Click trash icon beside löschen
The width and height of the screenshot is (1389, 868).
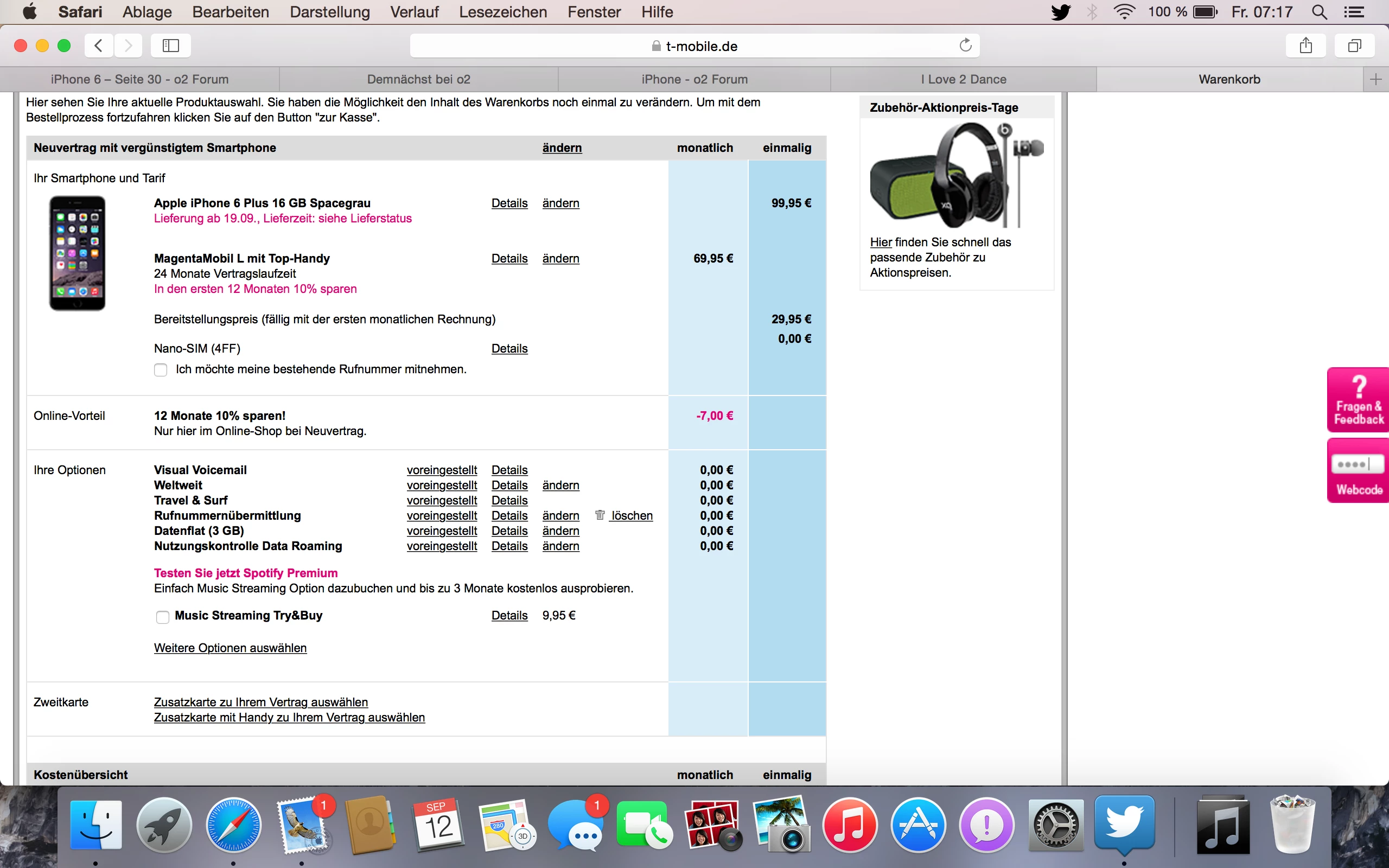coord(600,515)
